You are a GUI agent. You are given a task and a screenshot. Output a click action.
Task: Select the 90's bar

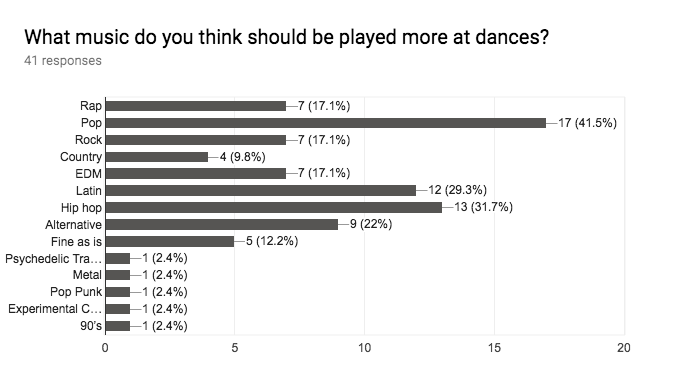118,326
